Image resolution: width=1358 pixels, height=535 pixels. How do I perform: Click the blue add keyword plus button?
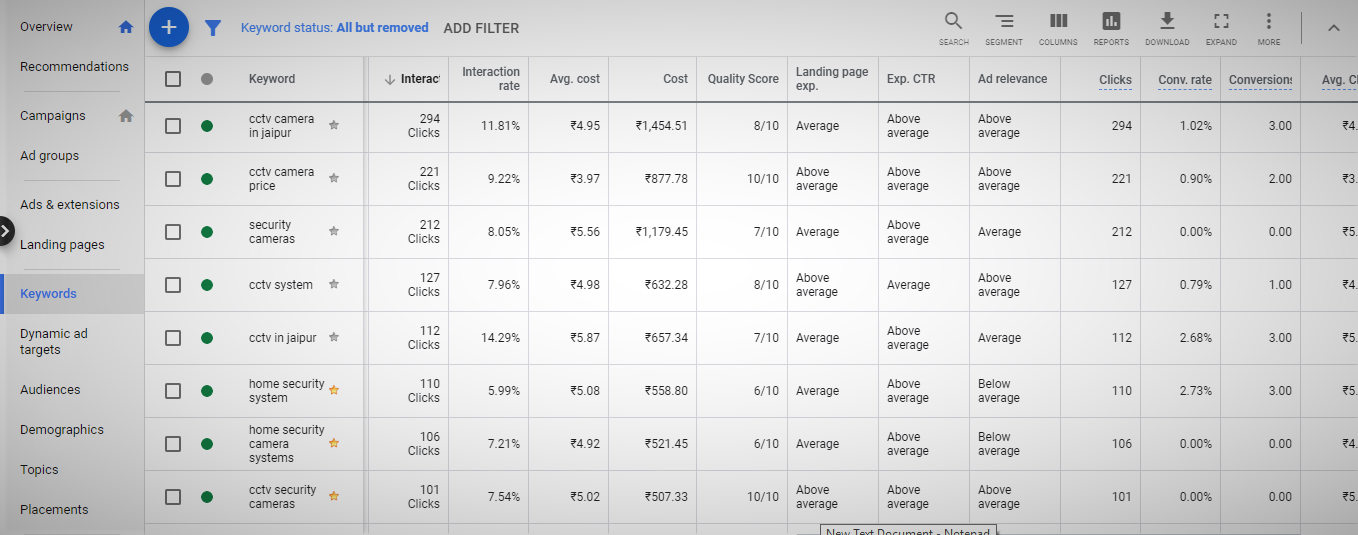click(x=169, y=27)
